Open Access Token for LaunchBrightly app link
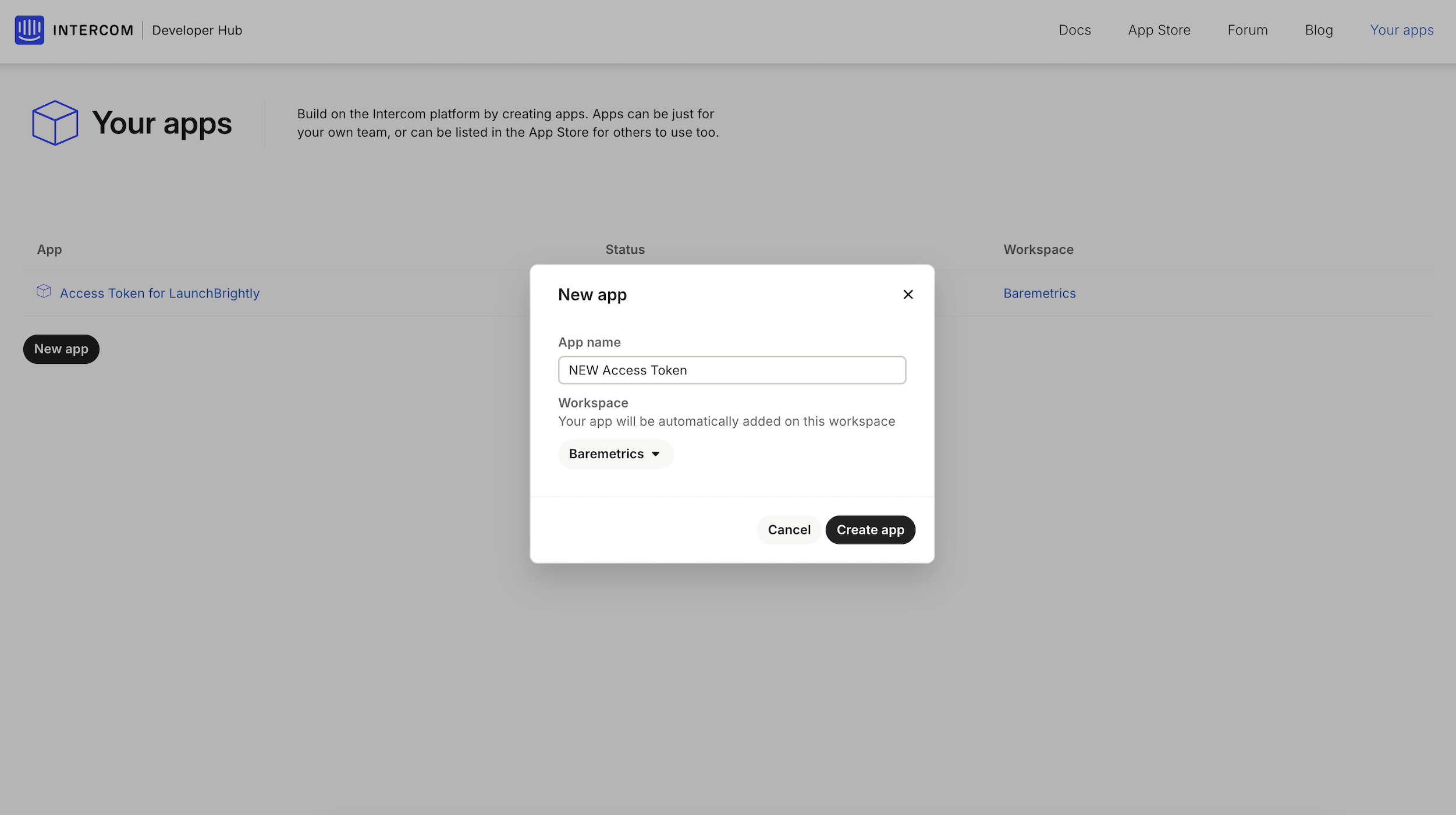The height and width of the screenshot is (815, 1456). pos(159,293)
